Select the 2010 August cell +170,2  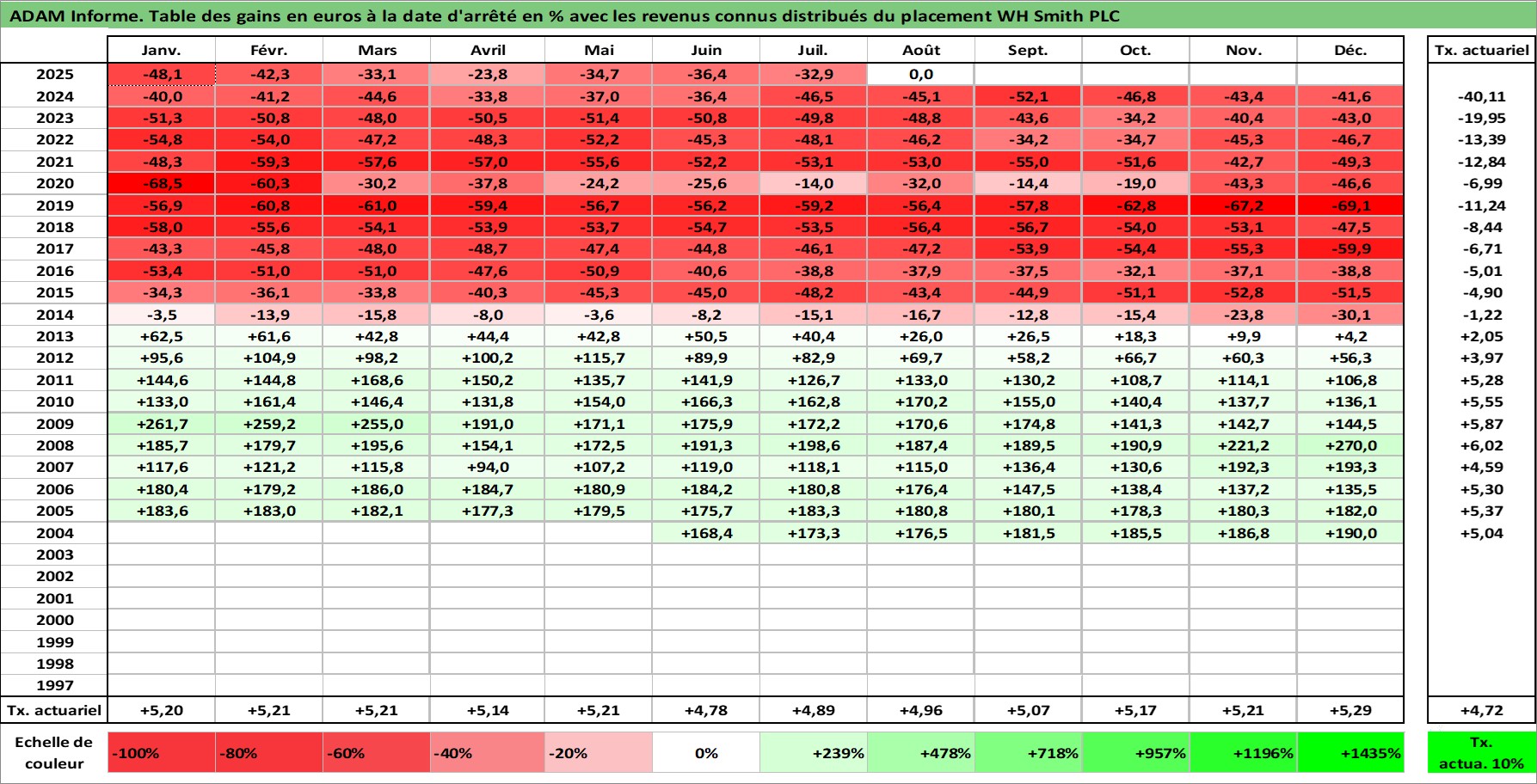[920, 402]
